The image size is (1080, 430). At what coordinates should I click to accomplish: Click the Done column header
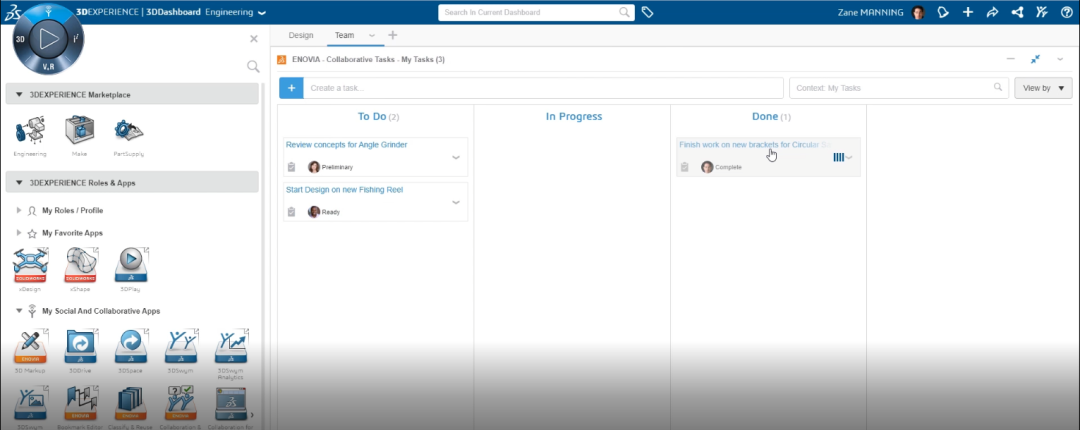click(771, 116)
